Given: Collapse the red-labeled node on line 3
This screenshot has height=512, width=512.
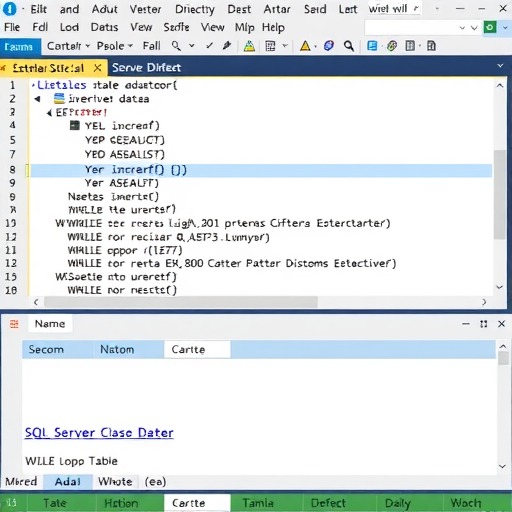Looking at the screenshot, I should point(49,113).
